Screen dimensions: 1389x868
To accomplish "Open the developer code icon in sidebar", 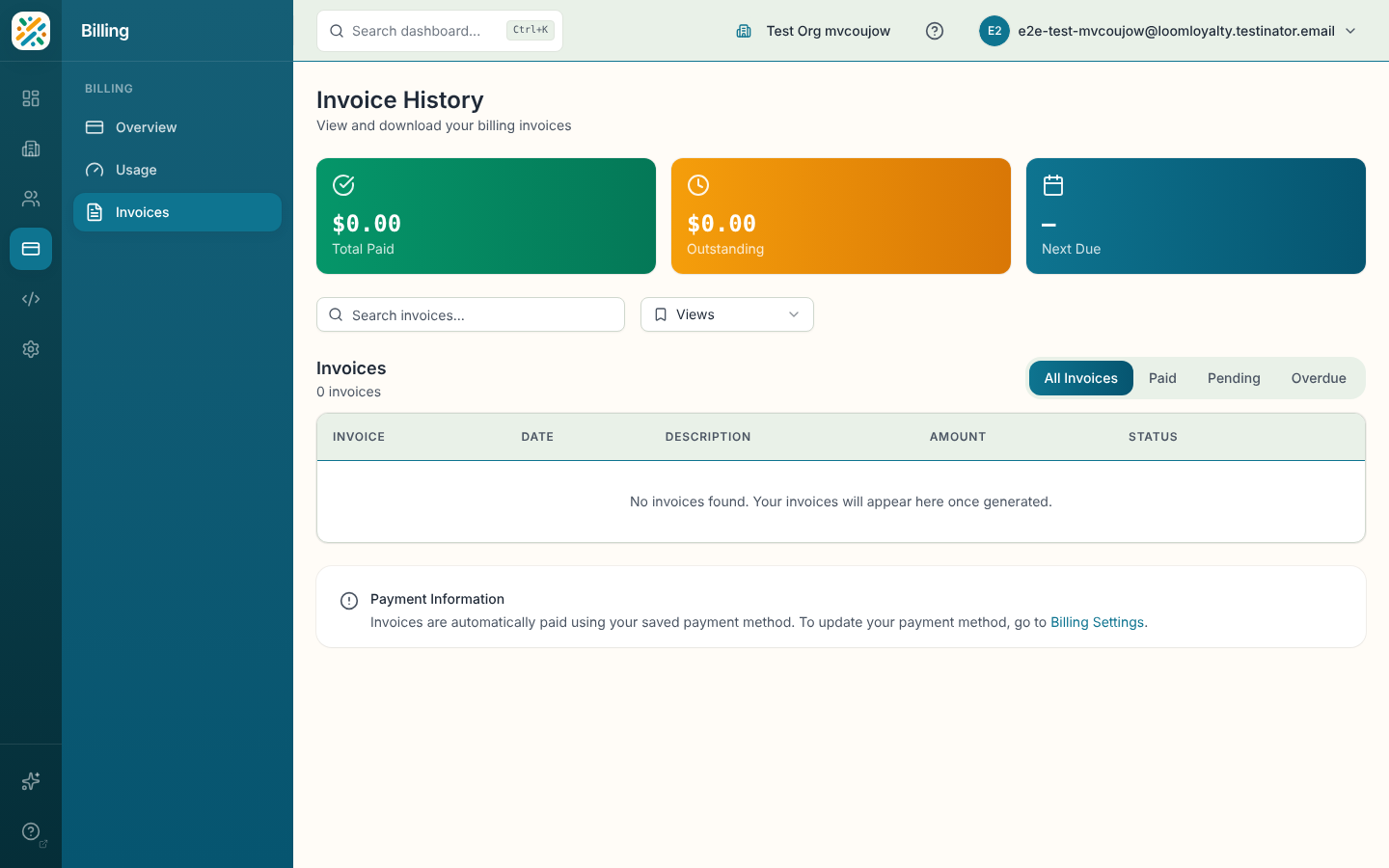I will coord(31,299).
